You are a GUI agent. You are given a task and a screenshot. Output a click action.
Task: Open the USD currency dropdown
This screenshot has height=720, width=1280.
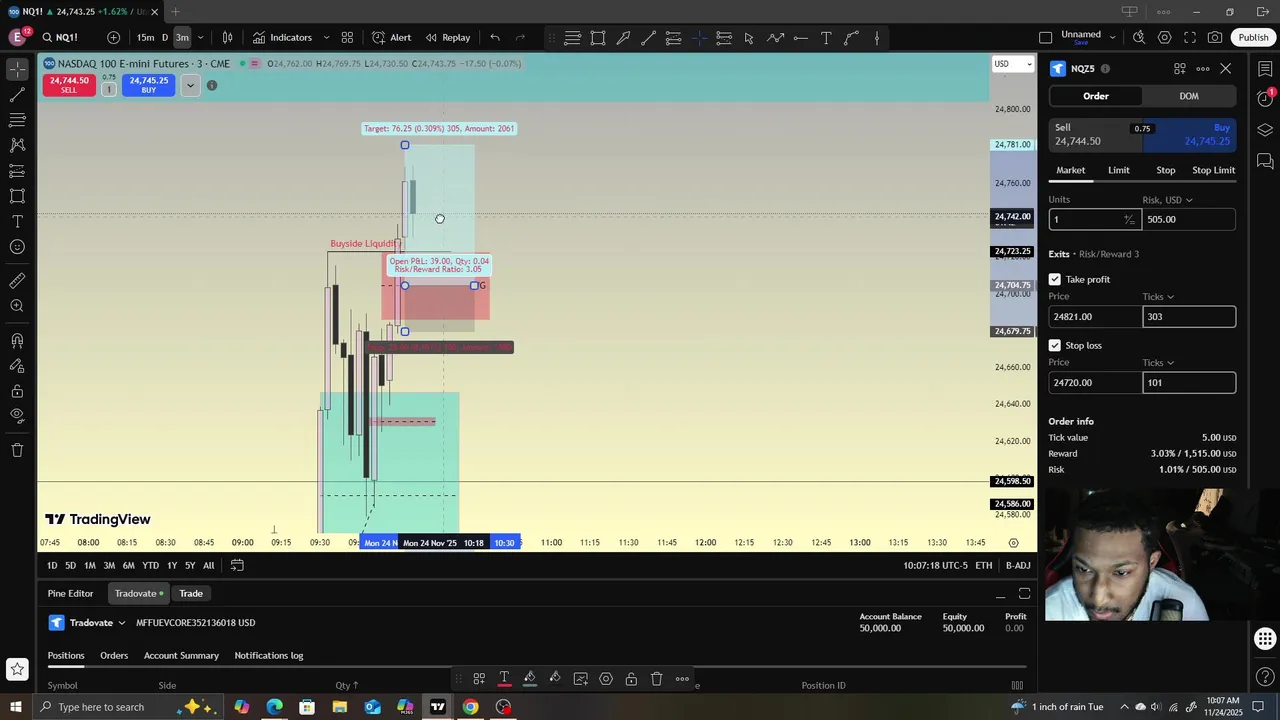click(1013, 64)
